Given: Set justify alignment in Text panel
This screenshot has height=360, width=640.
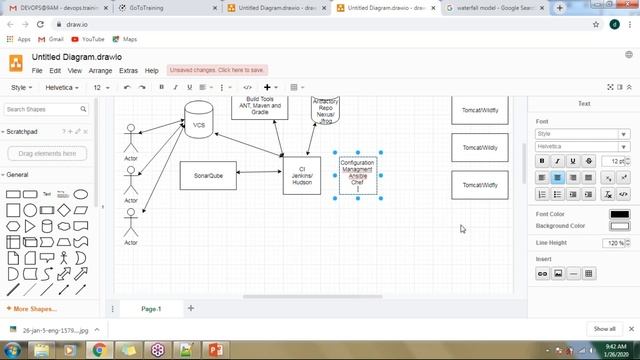Looking at the screenshot, I should [589, 178].
